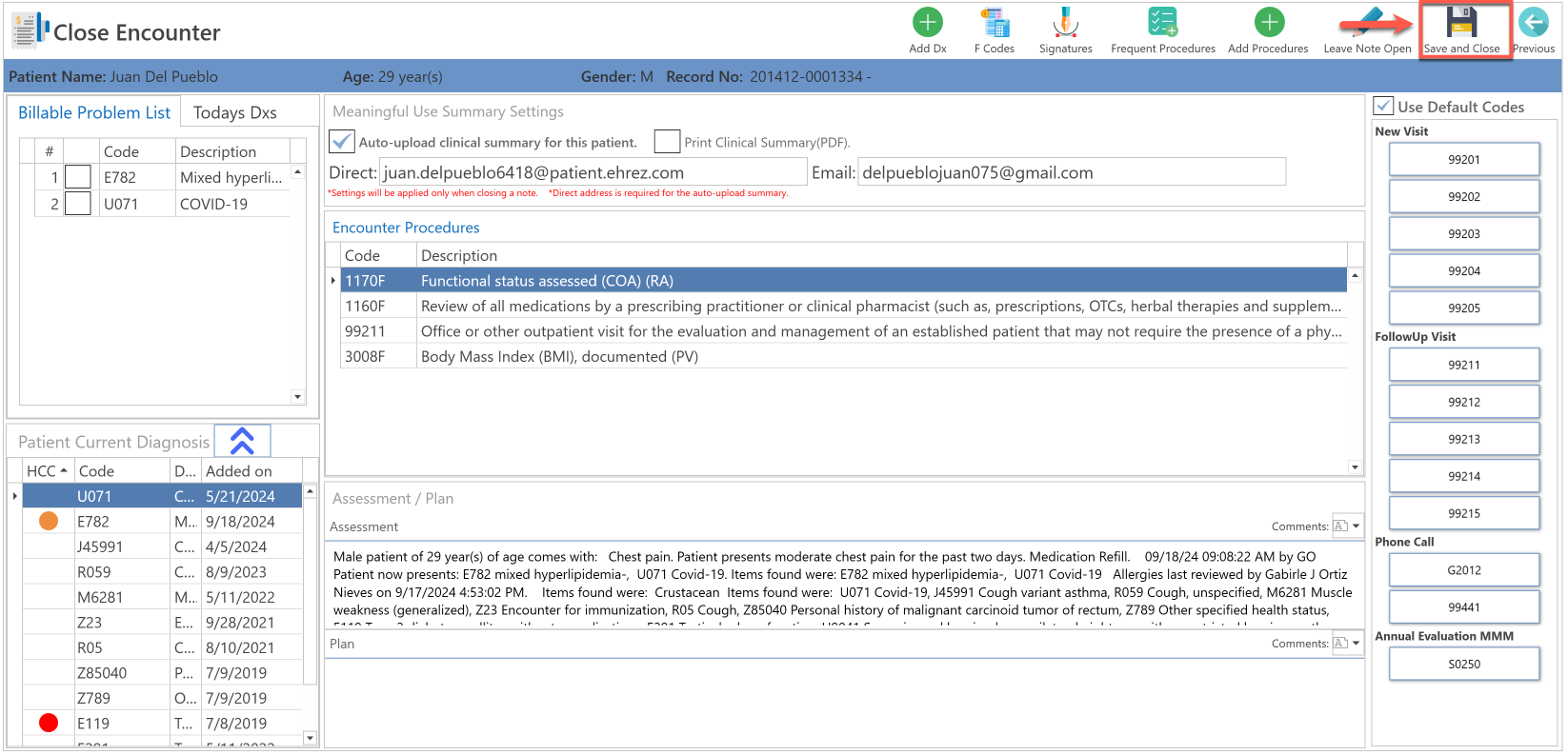Switch to Todays Dxs tab
Viewport: 1568px width, 755px height.
click(x=235, y=112)
